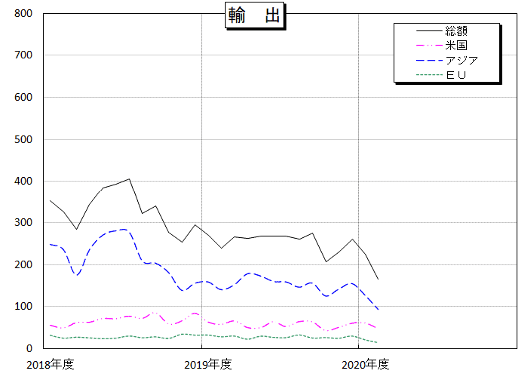This screenshot has width=531, height=379.
Task: Select the アジア legend entry
Action: click(x=447, y=61)
